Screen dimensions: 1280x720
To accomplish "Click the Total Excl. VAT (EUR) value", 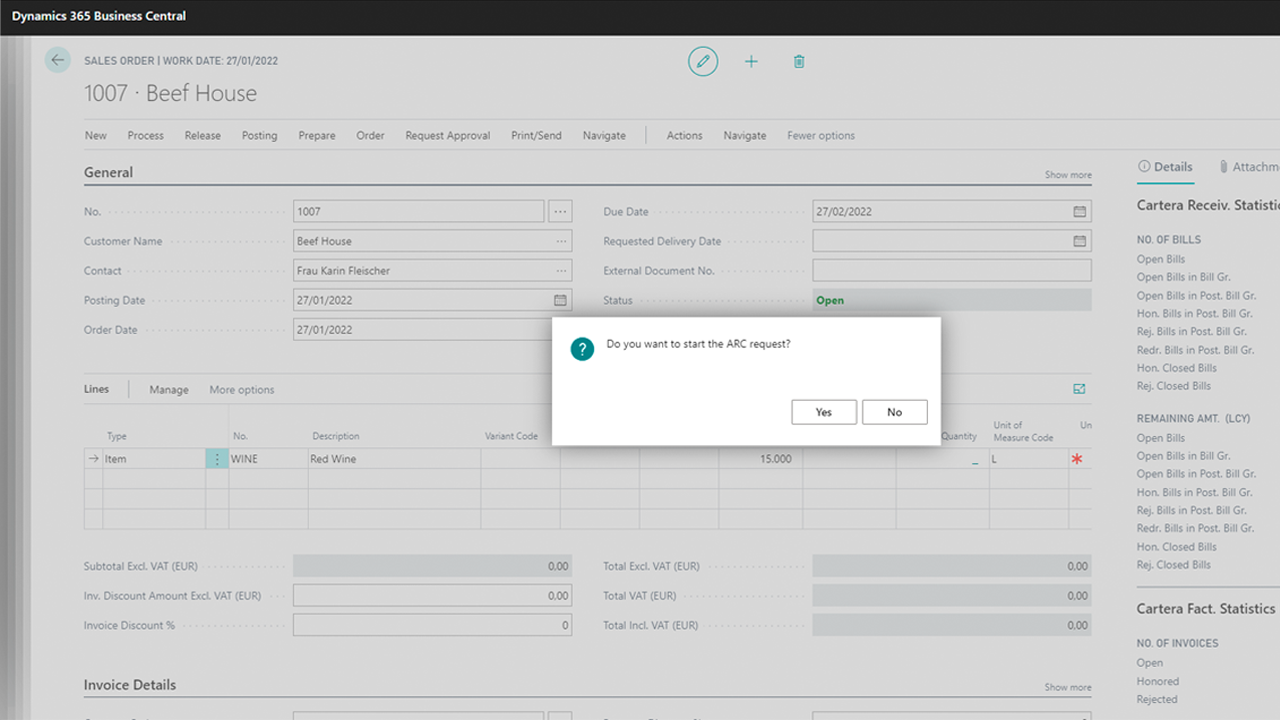I will 952,566.
